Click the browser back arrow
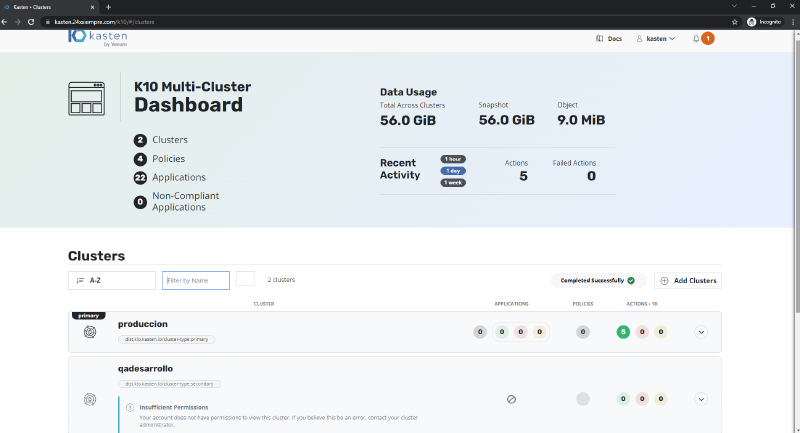 5,22
